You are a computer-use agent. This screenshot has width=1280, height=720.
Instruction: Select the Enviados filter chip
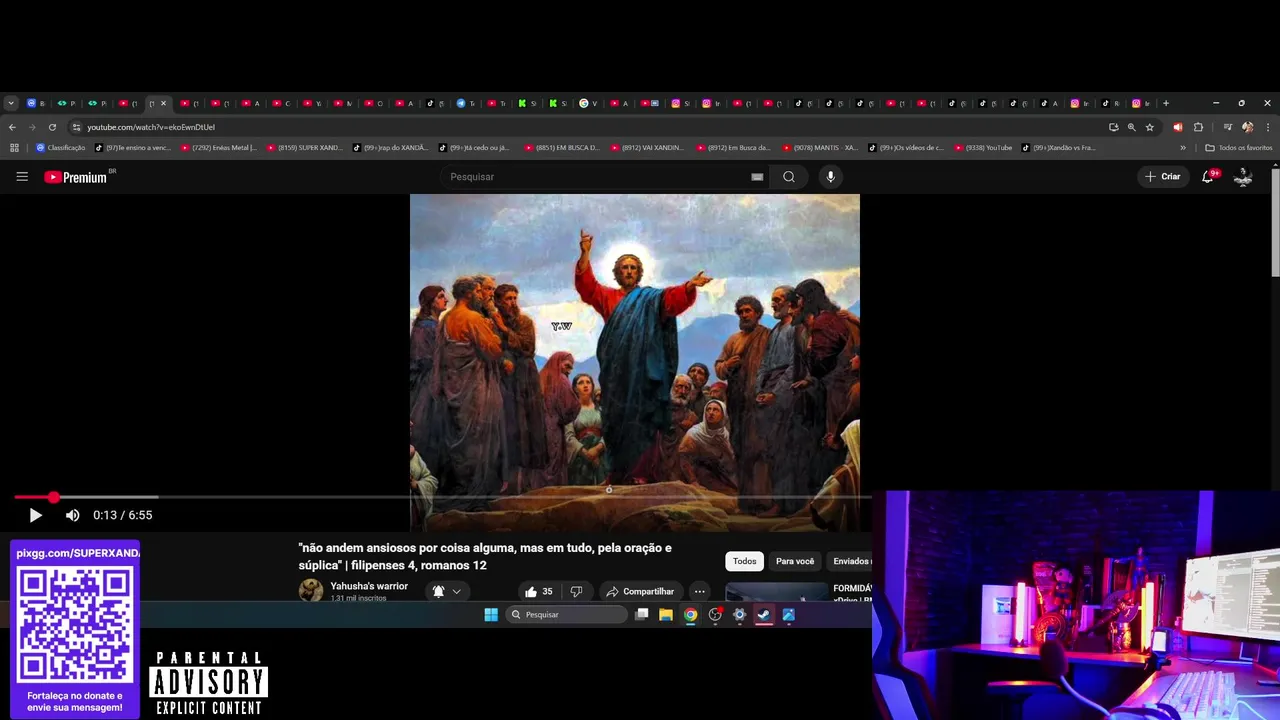tap(850, 561)
